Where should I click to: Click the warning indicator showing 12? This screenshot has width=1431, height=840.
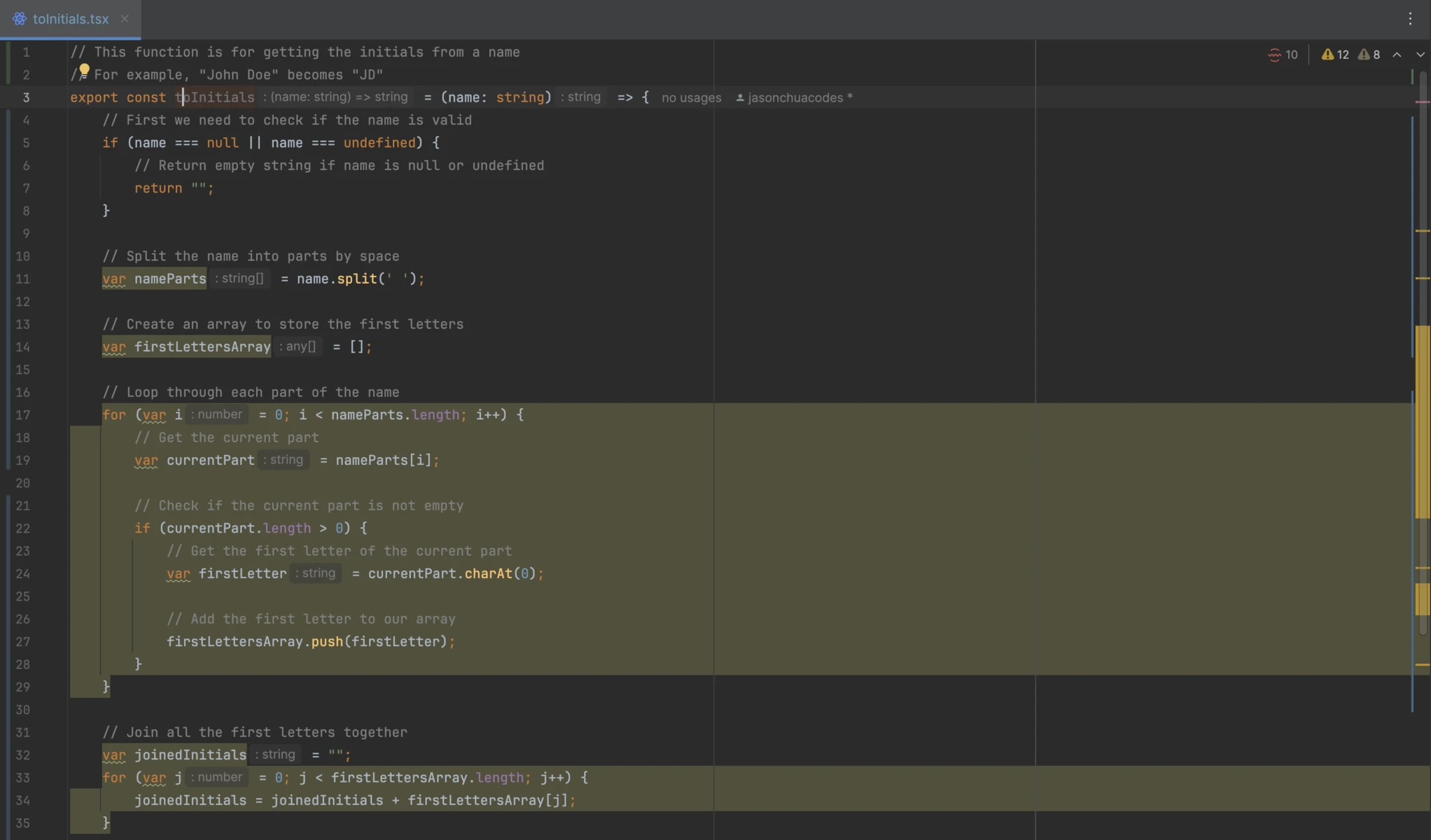[x=1334, y=55]
